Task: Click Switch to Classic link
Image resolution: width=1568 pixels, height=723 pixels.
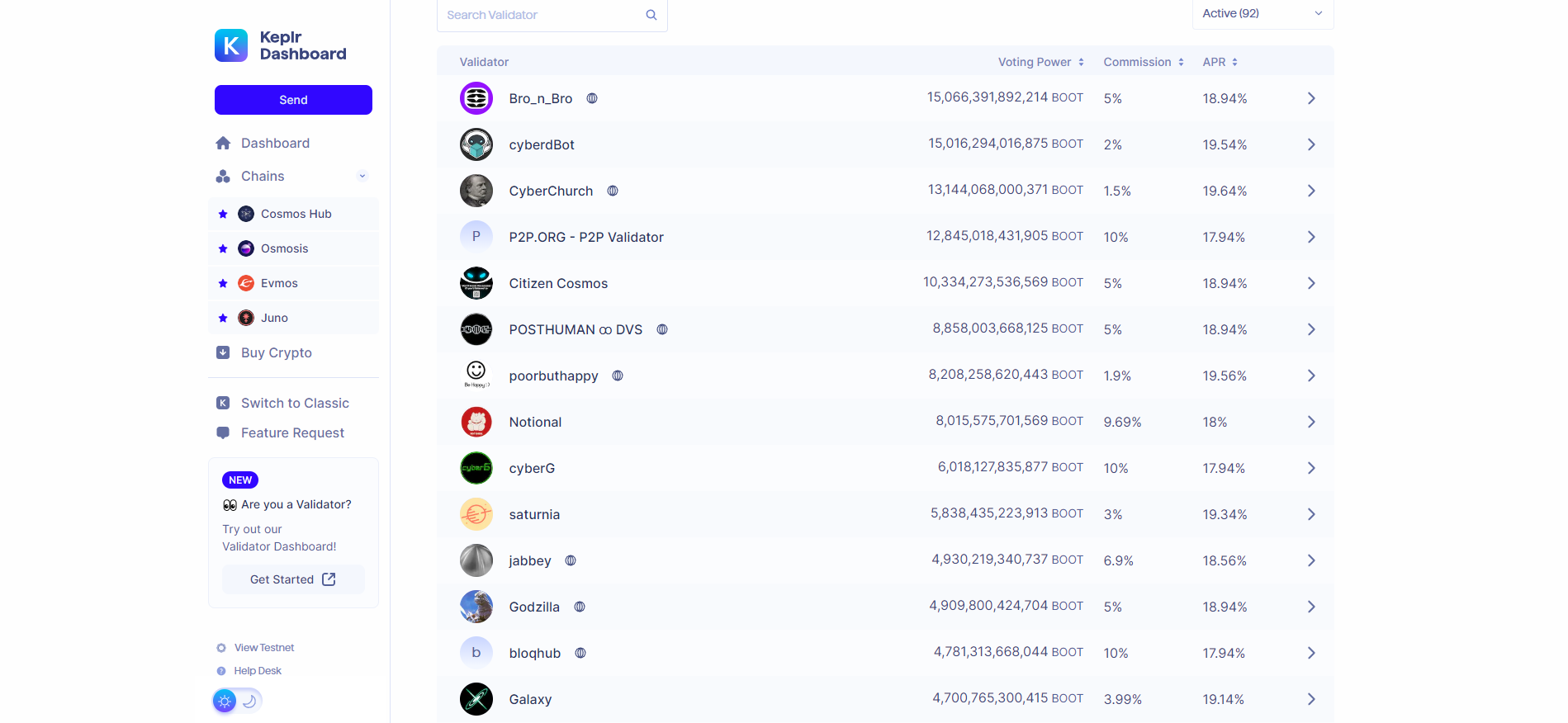Action: pyautogui.click(x=295, y=403)
